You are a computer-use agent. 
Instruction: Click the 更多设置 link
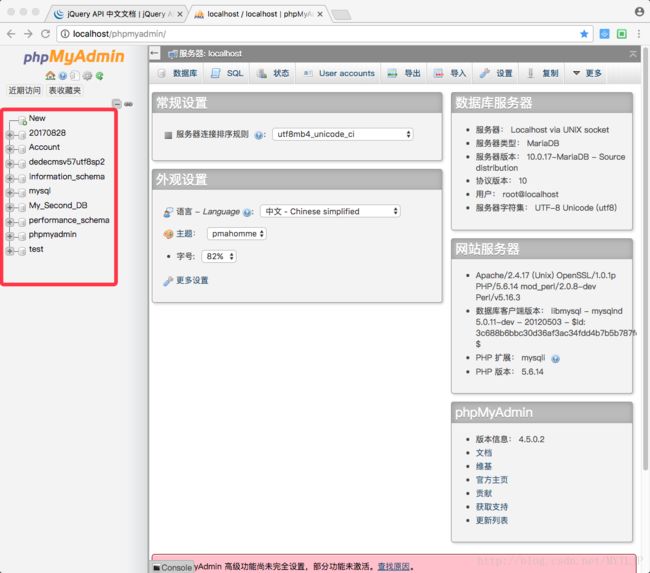click(192, 280)
